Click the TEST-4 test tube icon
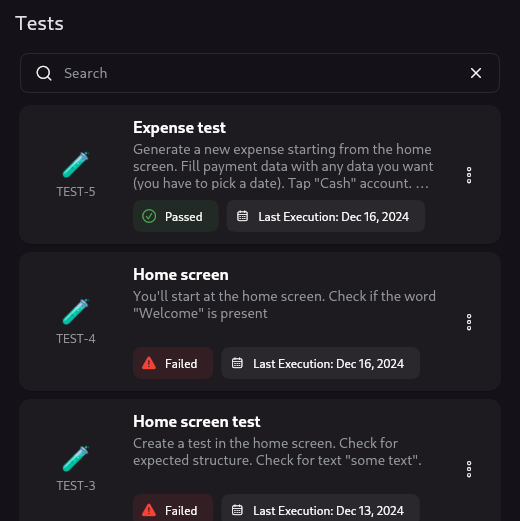This screenshot has height=521, width=520. coord(76,311)
